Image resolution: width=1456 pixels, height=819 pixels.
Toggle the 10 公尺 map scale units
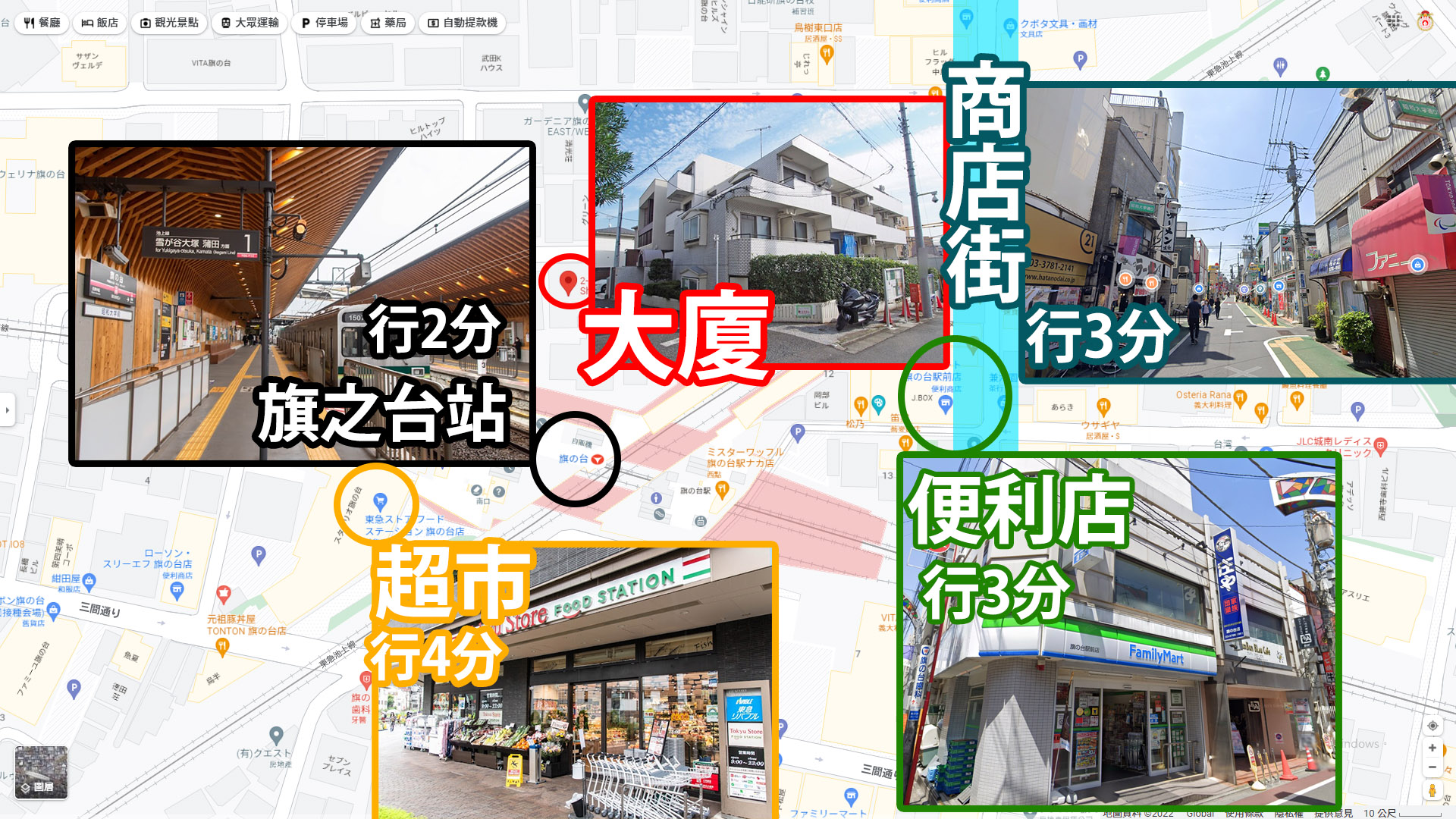(1401, 813)
